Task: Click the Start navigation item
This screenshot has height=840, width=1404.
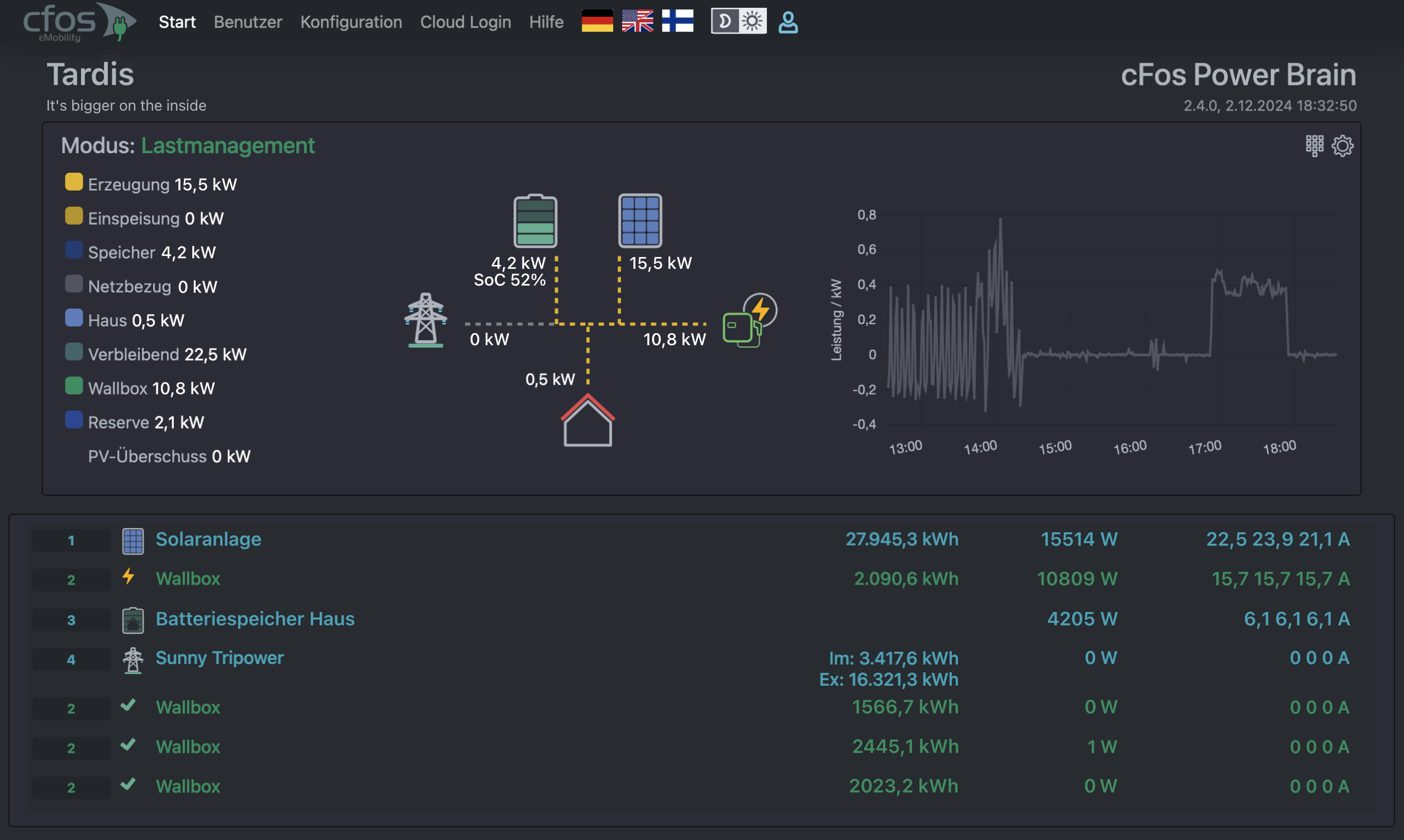Action: point(176,22)
